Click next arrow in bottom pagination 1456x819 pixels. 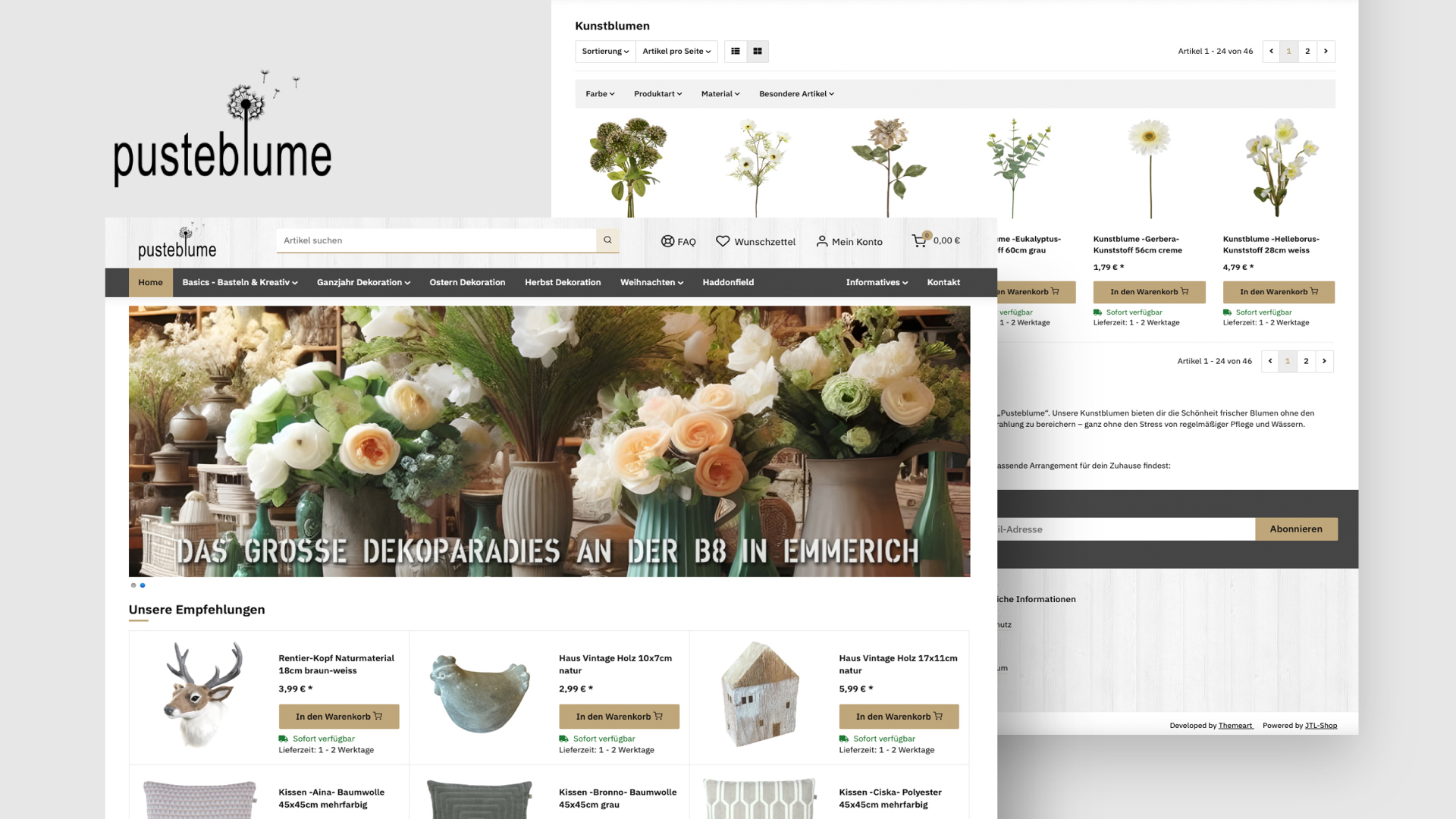[x=1324, y=361]
